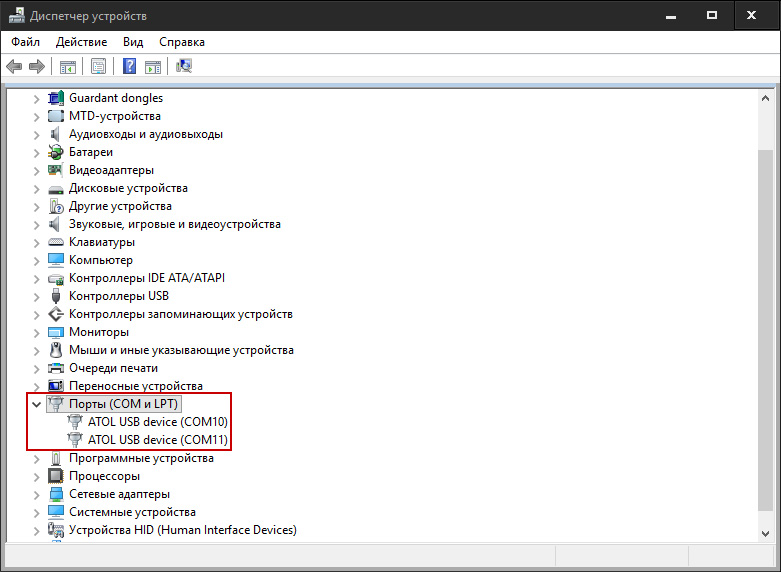Open the Действие menu
The image size is (781, 572).
tap(81, 42)
